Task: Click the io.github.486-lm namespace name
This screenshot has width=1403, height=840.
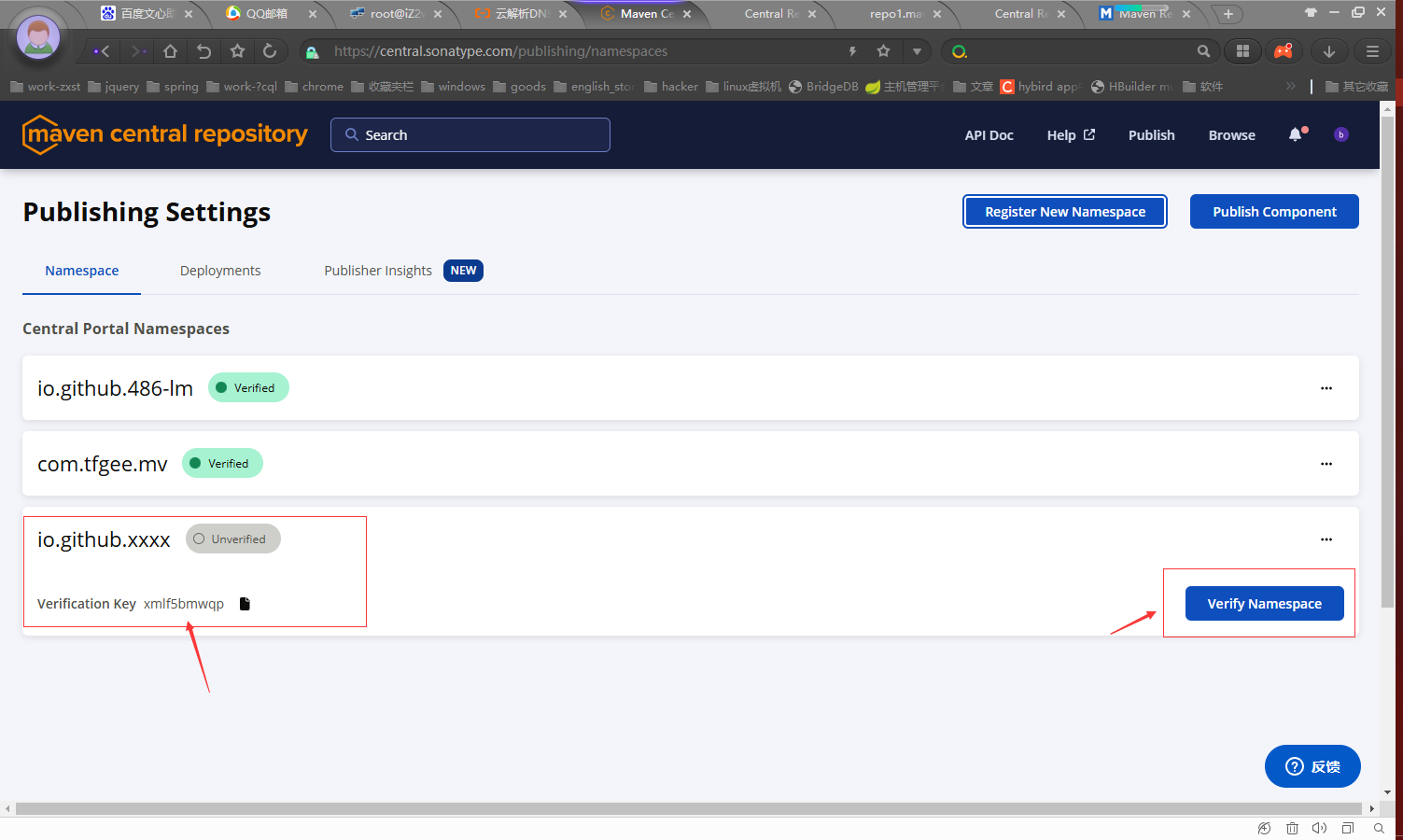Action: (115, 388)
